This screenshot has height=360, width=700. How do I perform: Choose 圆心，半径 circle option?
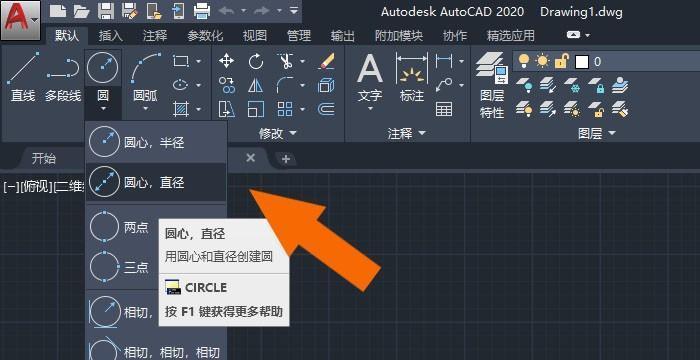pos(156,143)
